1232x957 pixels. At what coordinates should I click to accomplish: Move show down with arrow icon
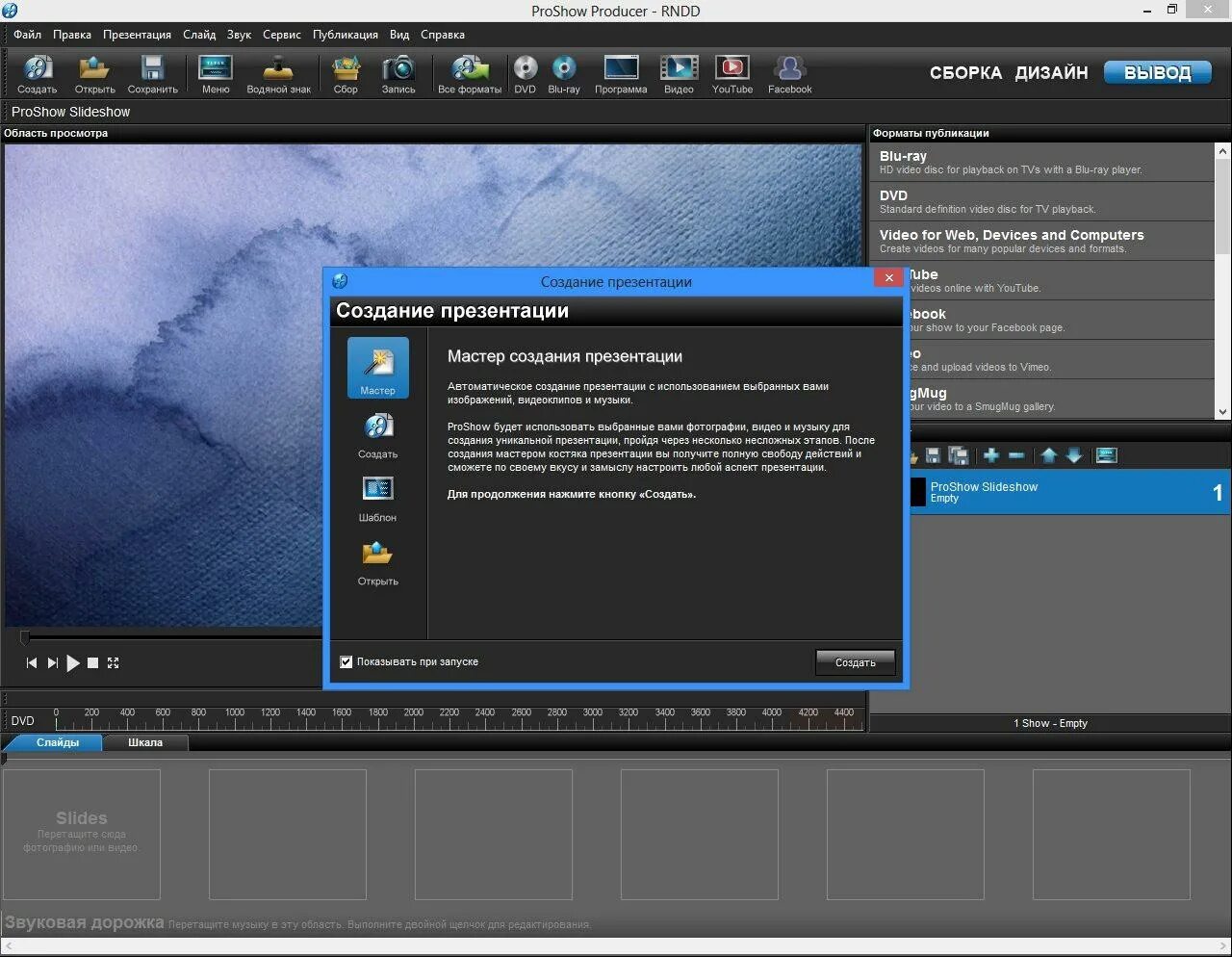pos(1074,455)
